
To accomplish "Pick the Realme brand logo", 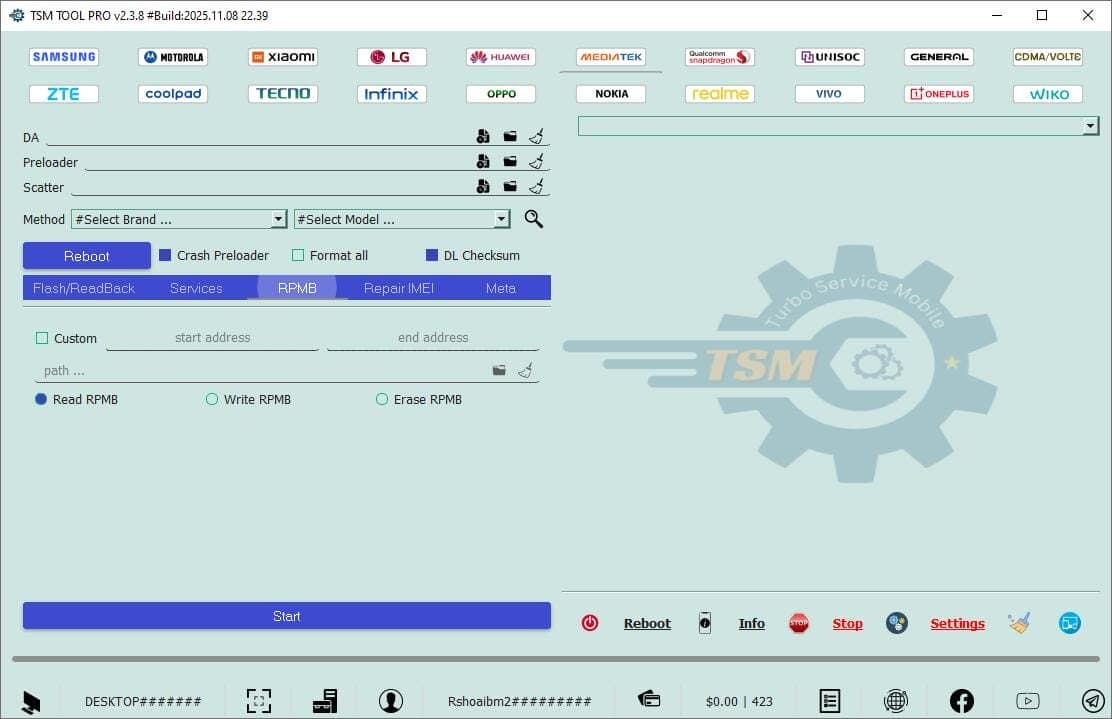I will pyautogui.click(x=720, y=94).
